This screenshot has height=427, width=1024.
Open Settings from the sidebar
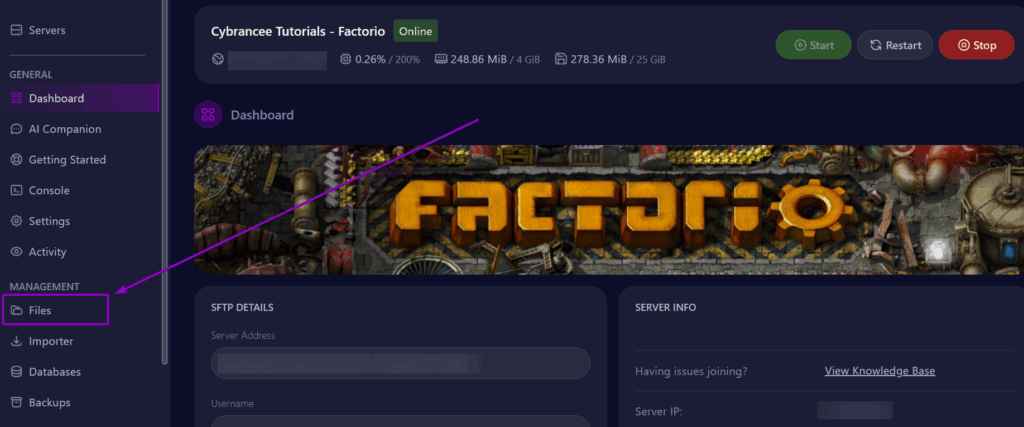pyautogui.click(x=49, y=221)
